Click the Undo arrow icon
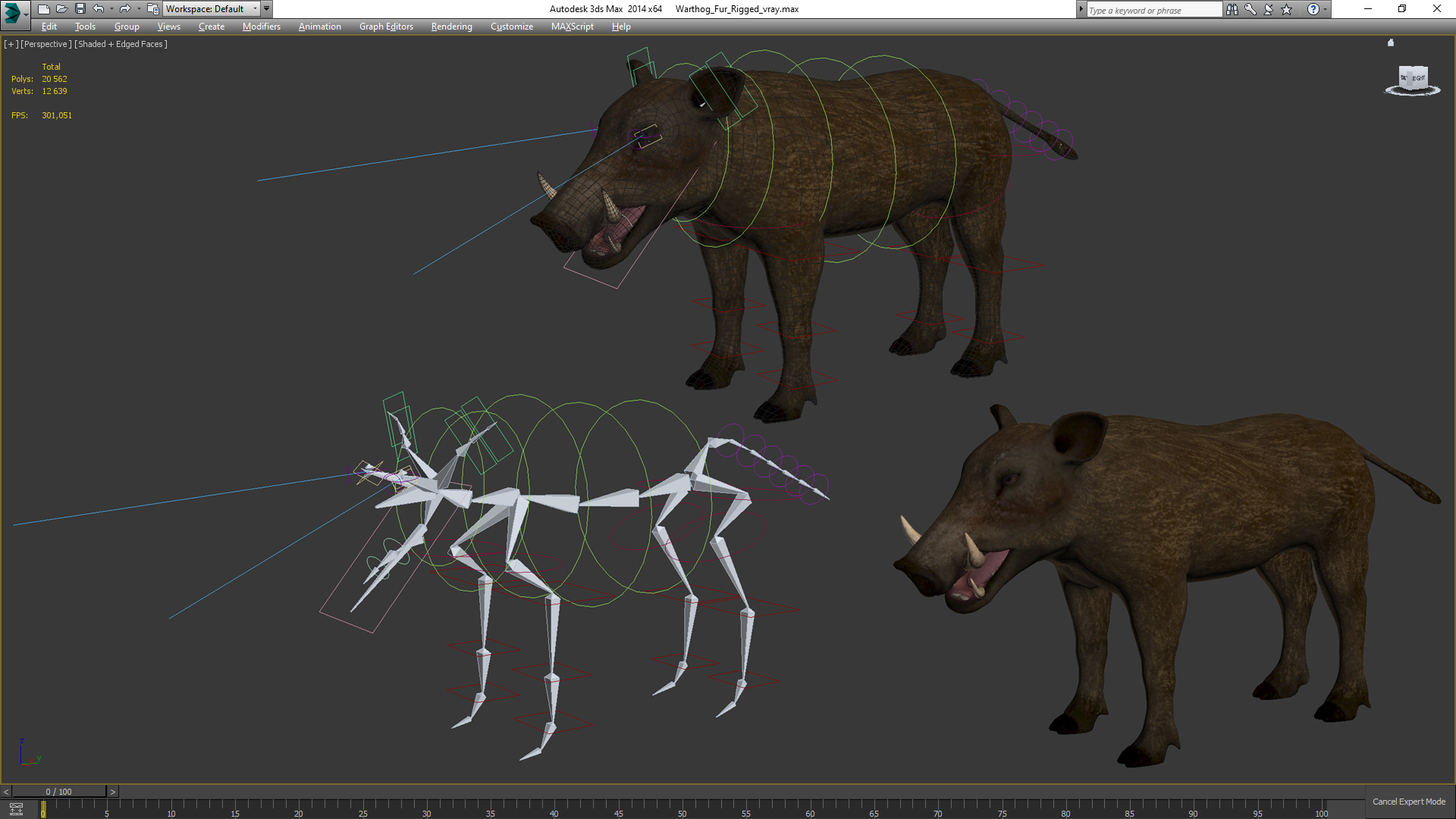This screenshot has height=819, width=1456. point(99,9)
